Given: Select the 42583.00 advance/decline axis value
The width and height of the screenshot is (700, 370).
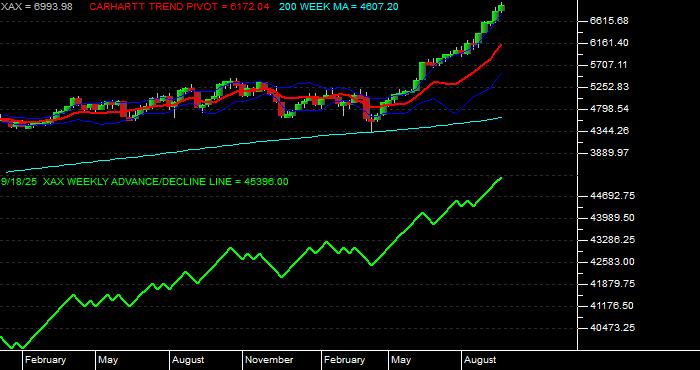Looking at the screenshot, I should (612, 262).
